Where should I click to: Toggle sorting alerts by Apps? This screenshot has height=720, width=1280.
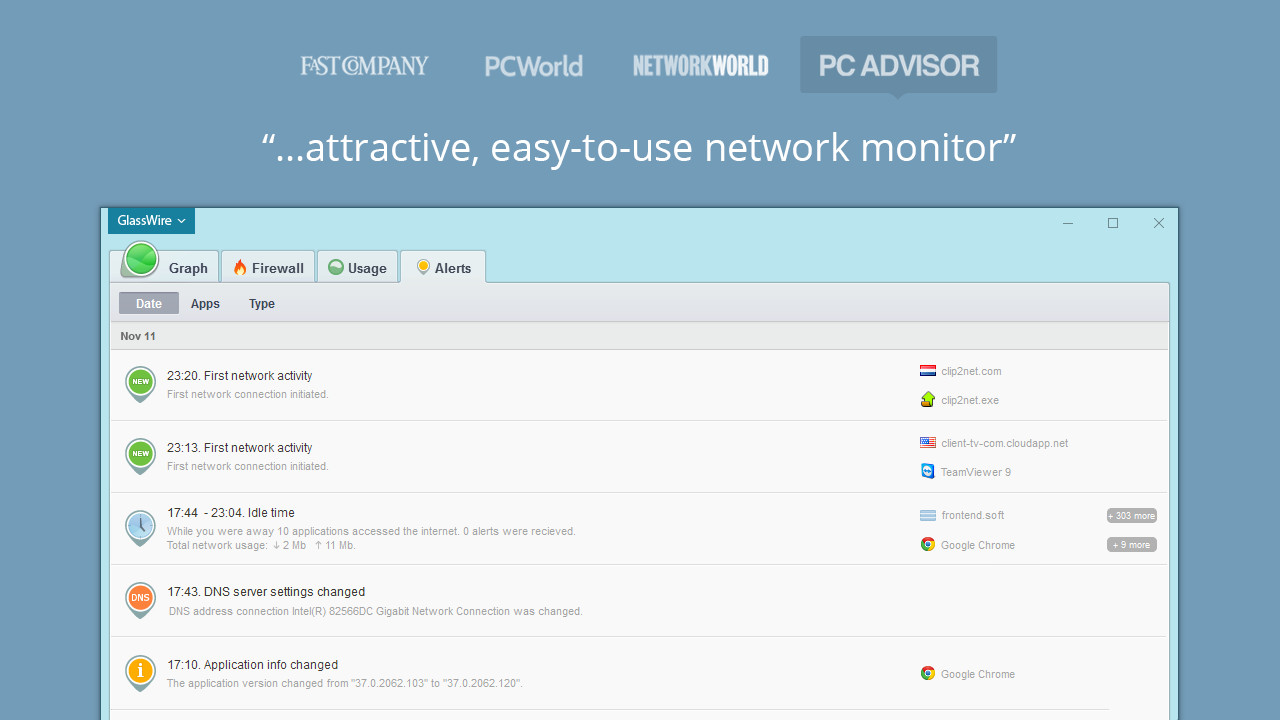(205, 303)
